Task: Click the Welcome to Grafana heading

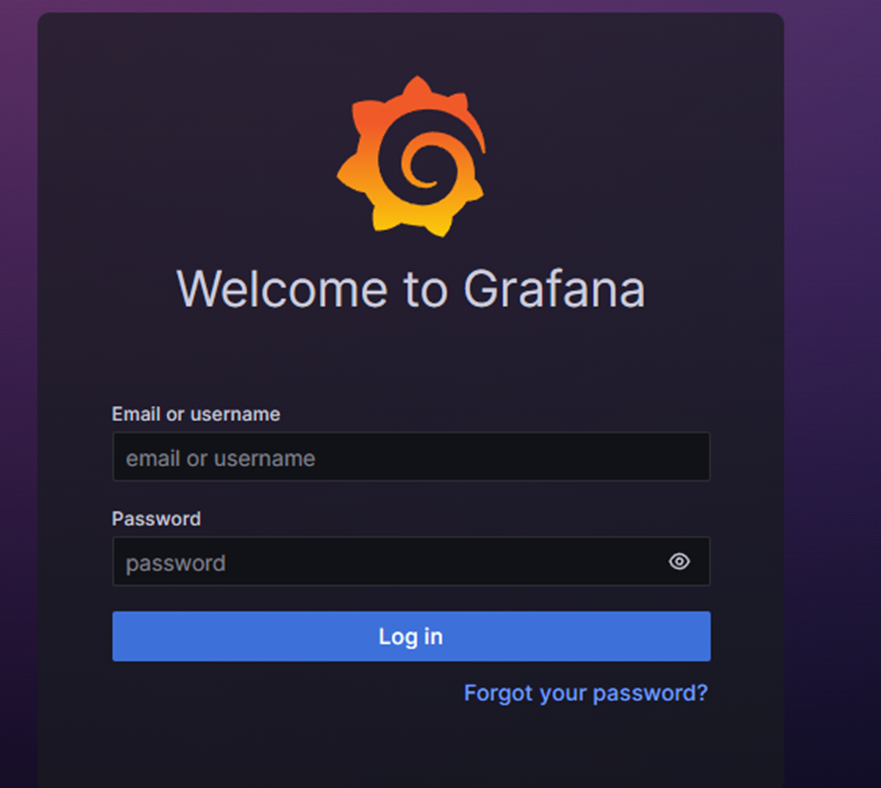Action: [x=411, y=289]
